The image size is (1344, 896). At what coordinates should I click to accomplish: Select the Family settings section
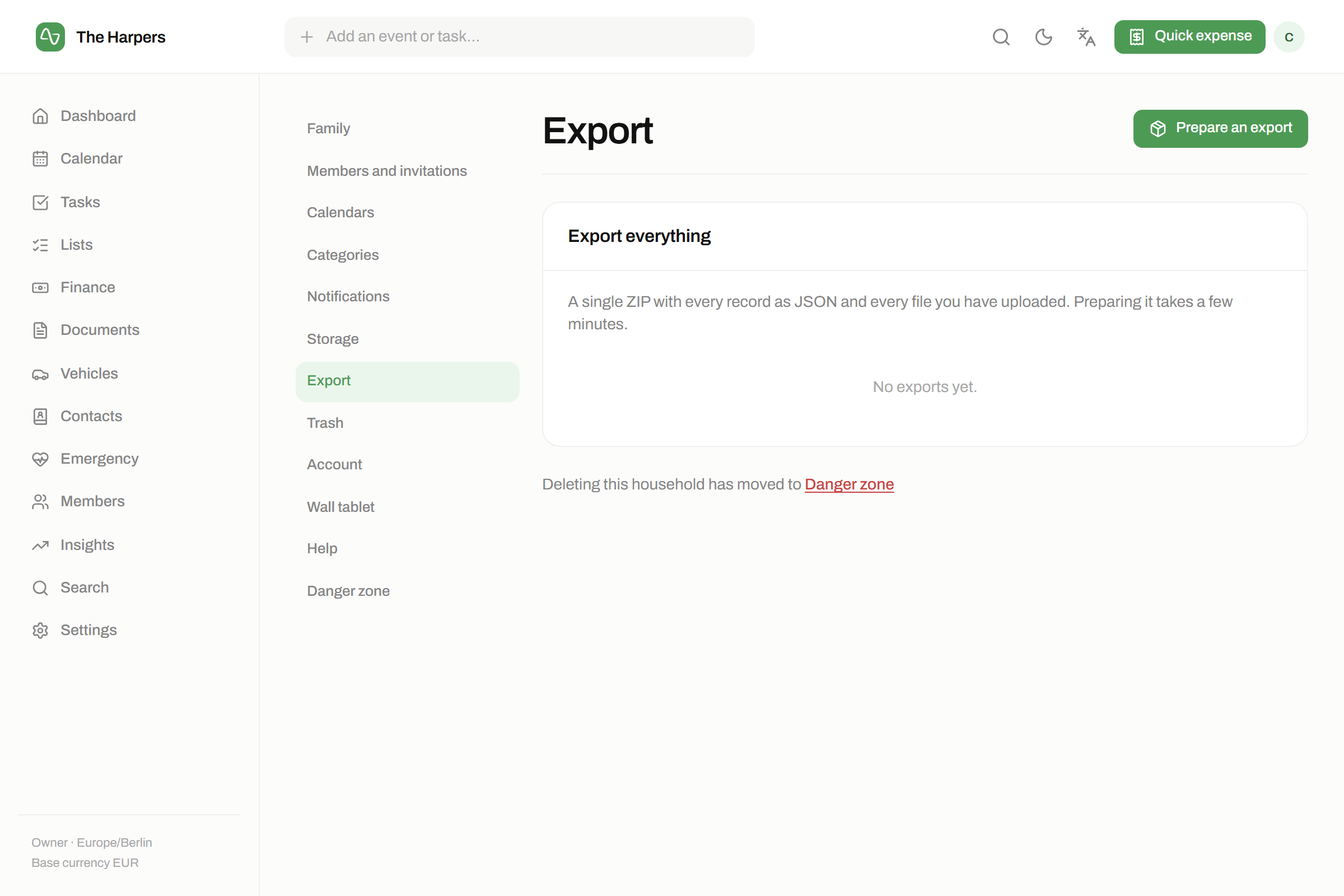(x=408, y=129)
